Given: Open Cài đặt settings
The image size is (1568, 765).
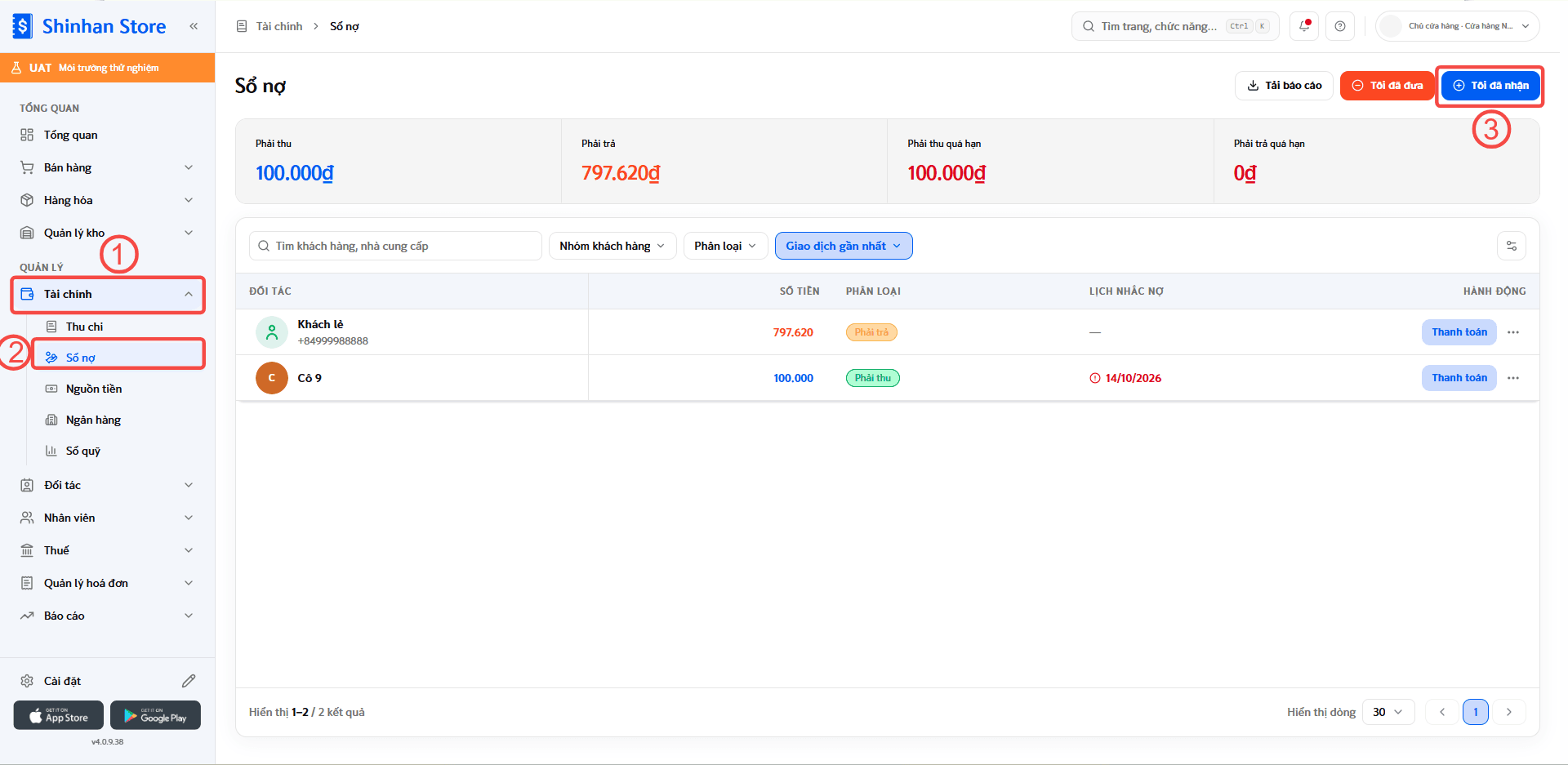Looking at the screenshot, I should pos(62,681).
